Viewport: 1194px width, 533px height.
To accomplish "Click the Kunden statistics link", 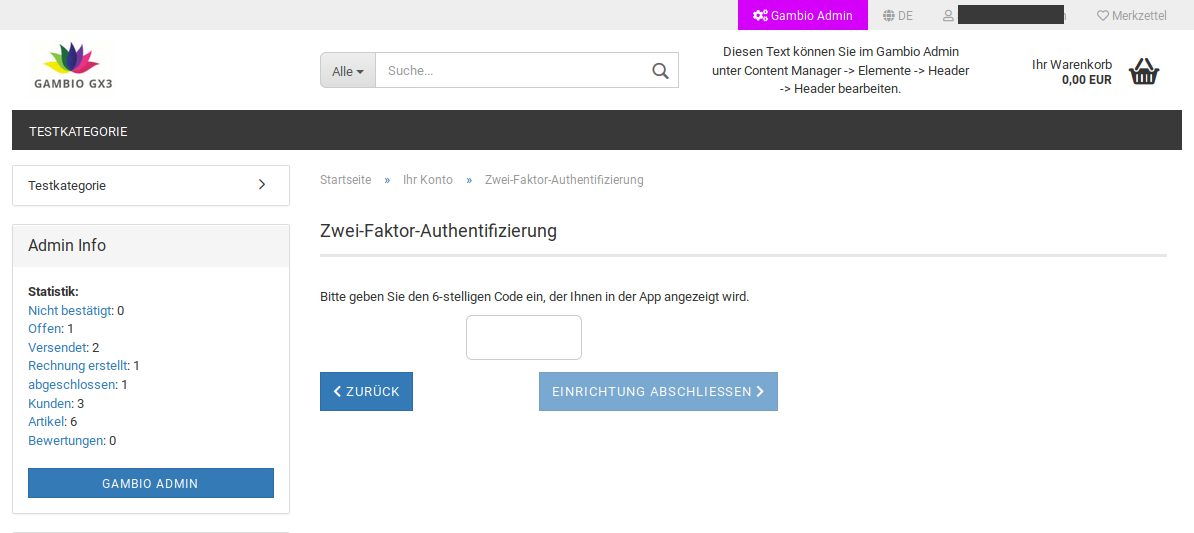I will tap(50, 403).
